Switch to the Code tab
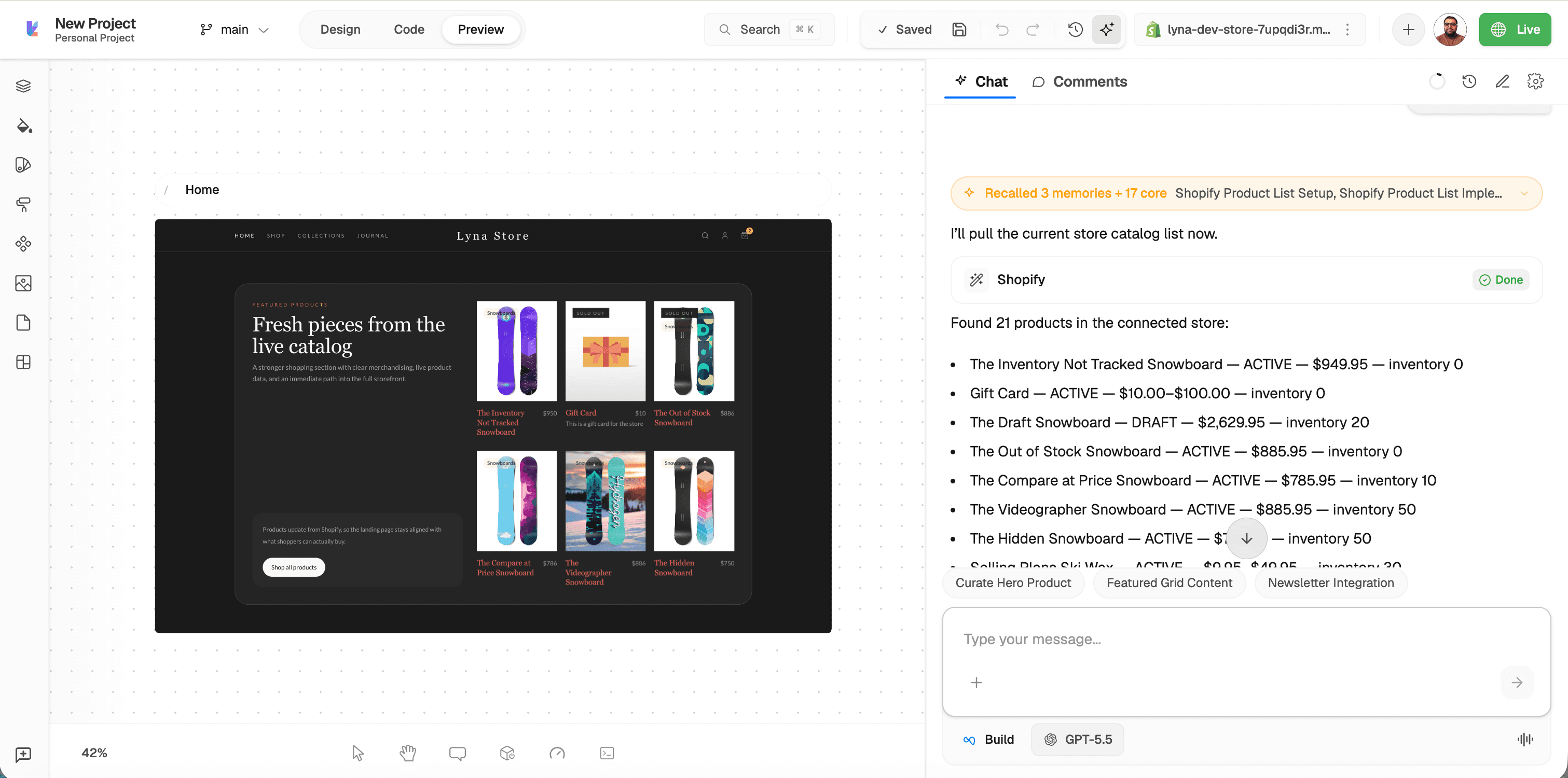This screenshot has width=1568, height=778. pyautogui.click(x=409, y=29)
